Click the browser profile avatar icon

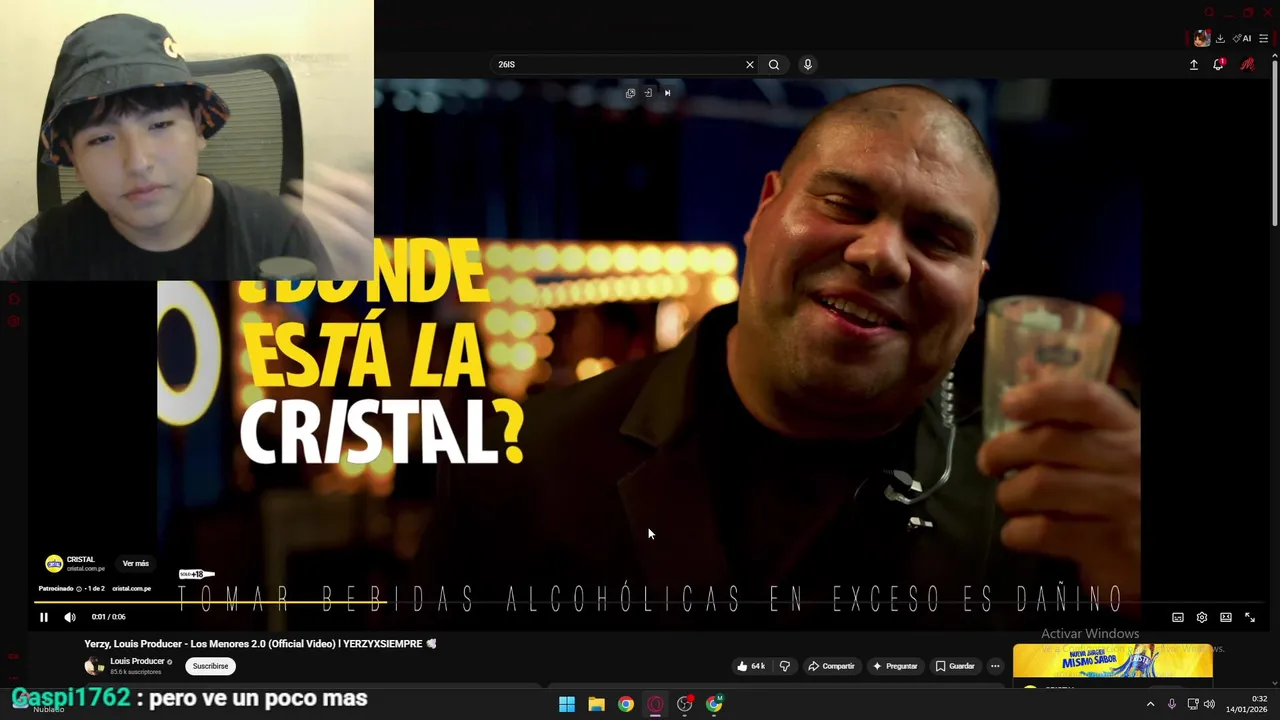point(1202,38)
